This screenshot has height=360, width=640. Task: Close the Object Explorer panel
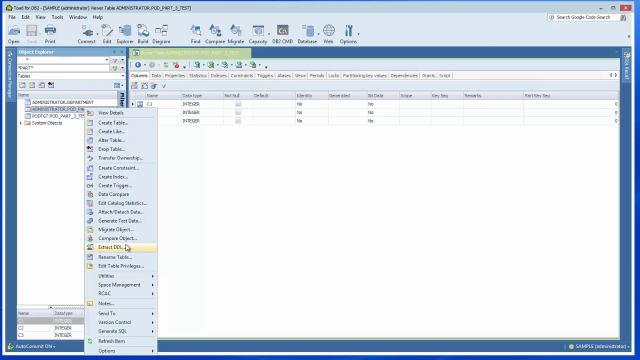[x=122, y=52]
